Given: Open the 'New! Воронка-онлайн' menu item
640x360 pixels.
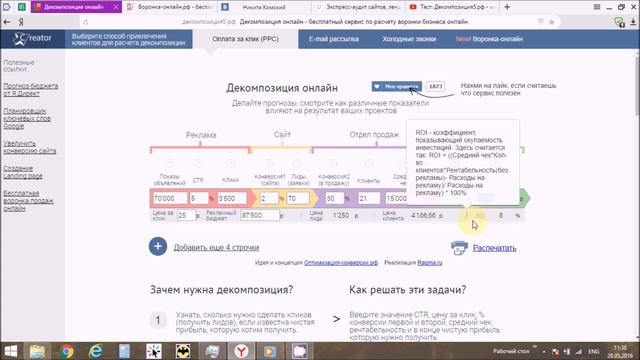Looking at the screenshot, I should [489, 39].
